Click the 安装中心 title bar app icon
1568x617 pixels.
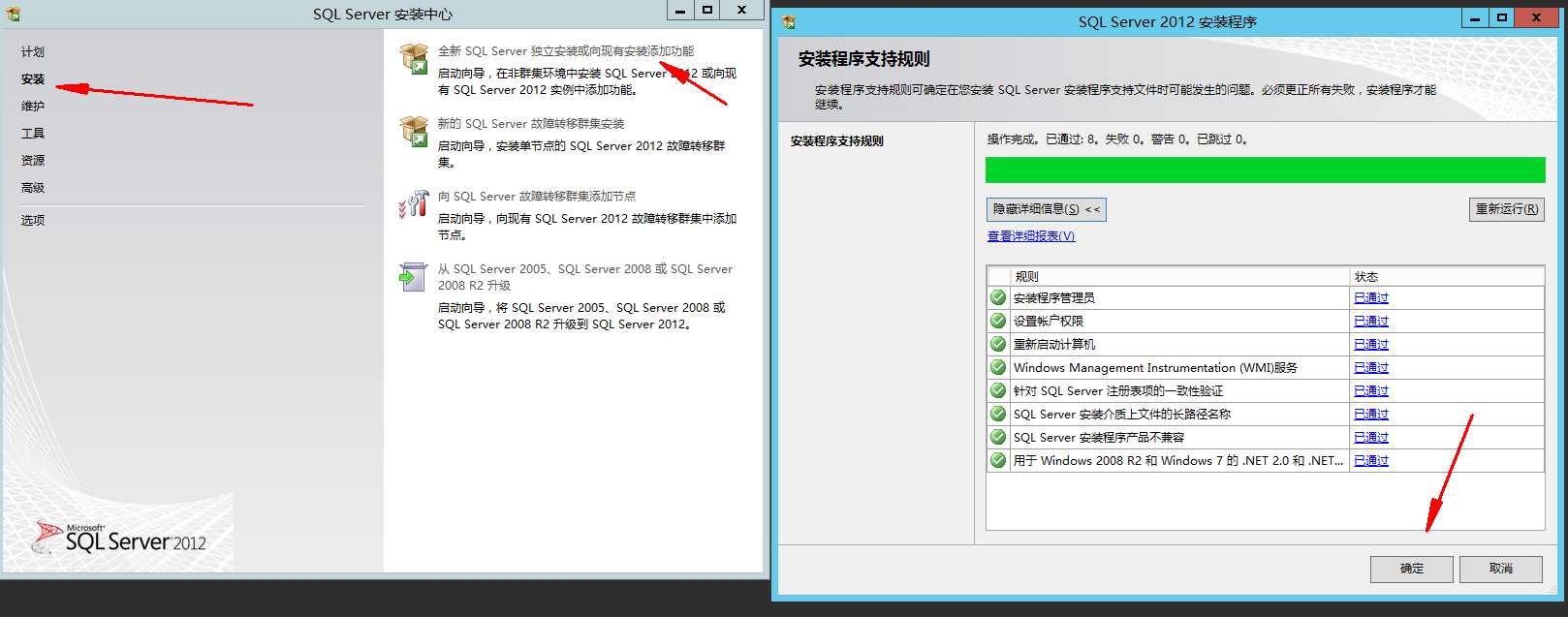pyautogui.click(x=13, y=15)
